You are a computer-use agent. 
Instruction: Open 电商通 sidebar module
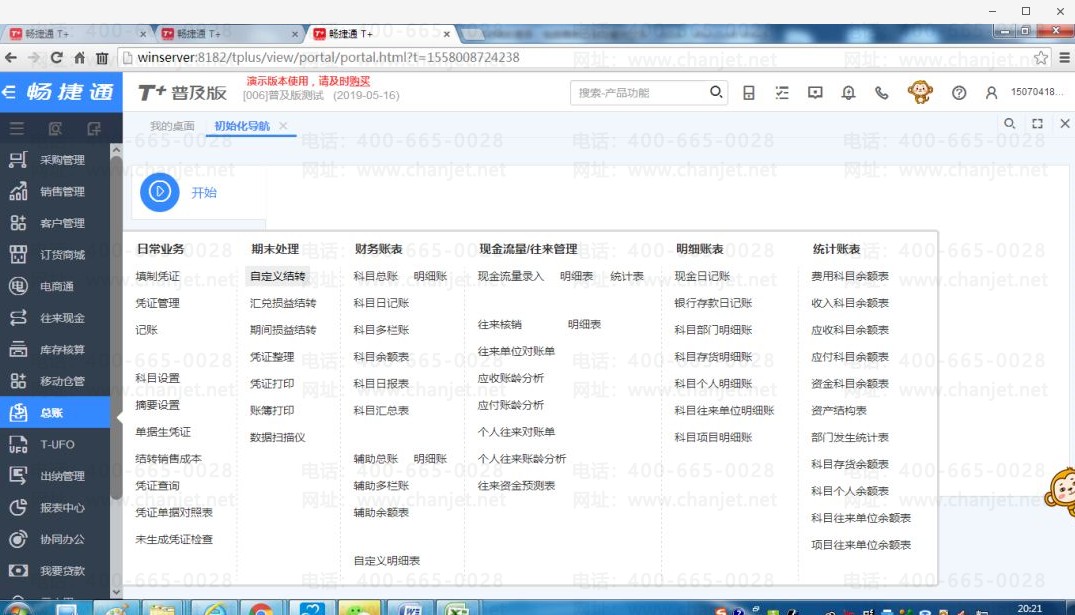coord(55,286)
